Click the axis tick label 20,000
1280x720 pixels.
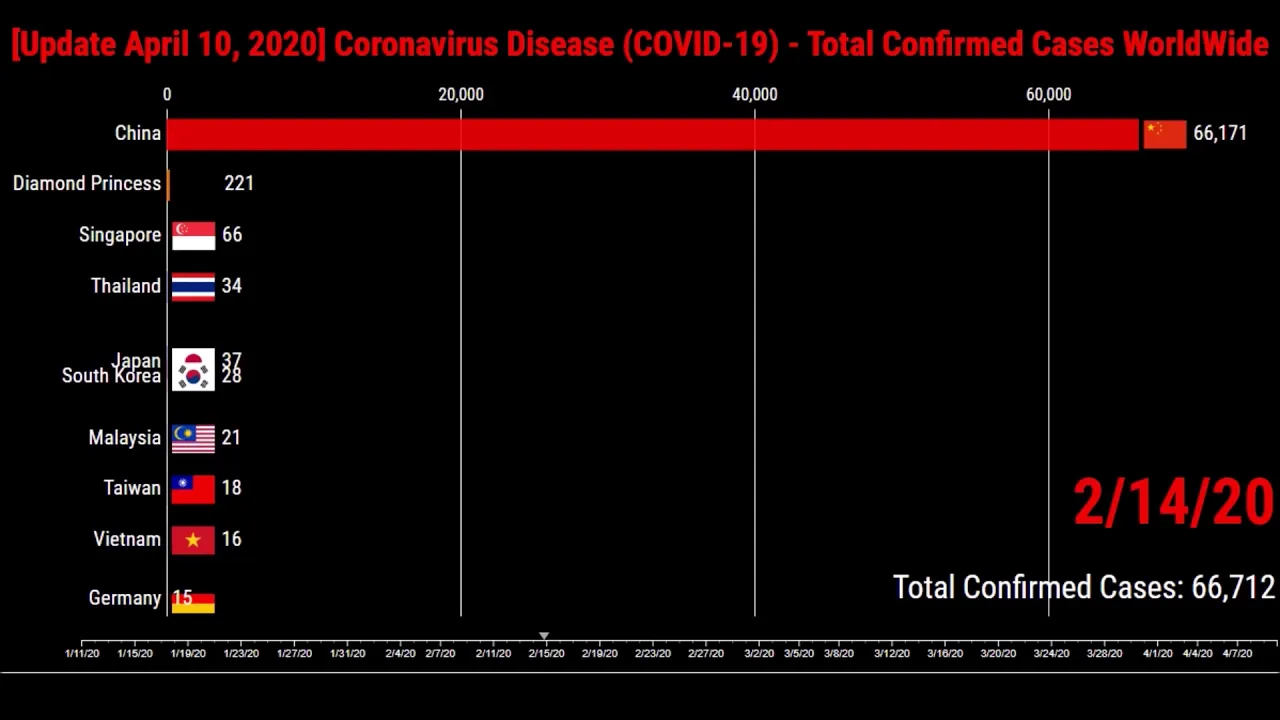461,94
